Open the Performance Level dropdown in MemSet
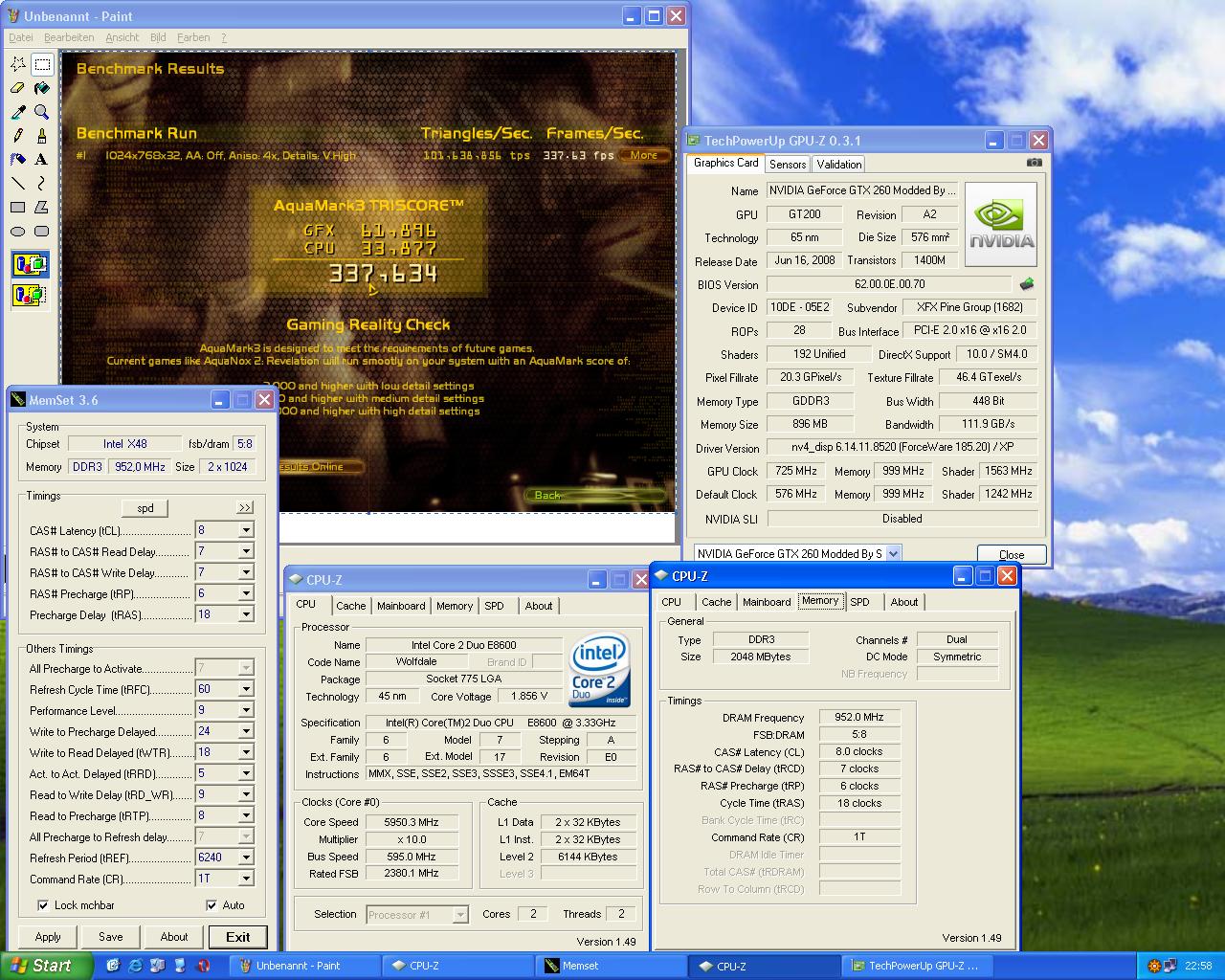The height and width of the screenshot is (980, 1225). pos(246,710)
